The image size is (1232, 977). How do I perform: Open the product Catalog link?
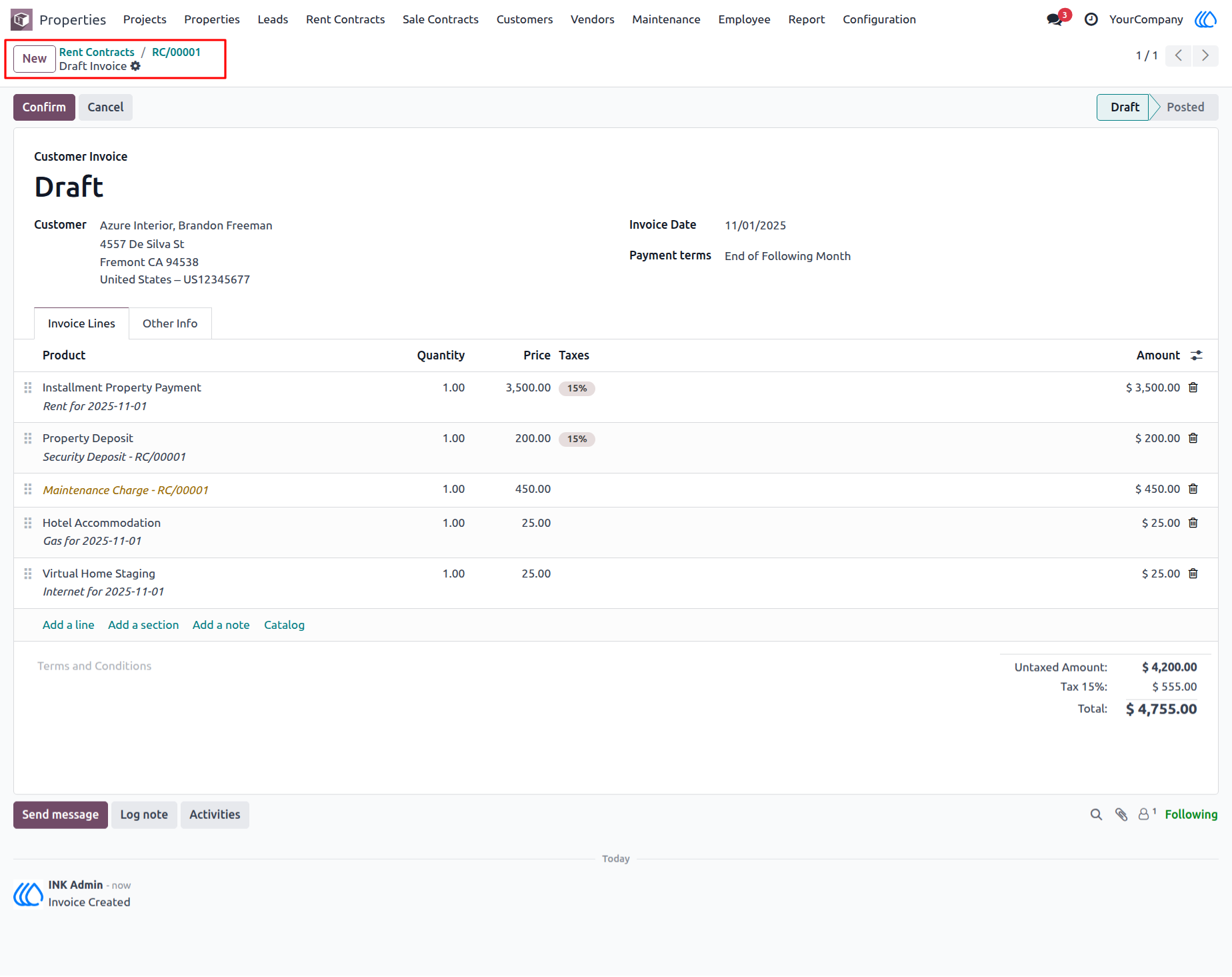[284, 625]
